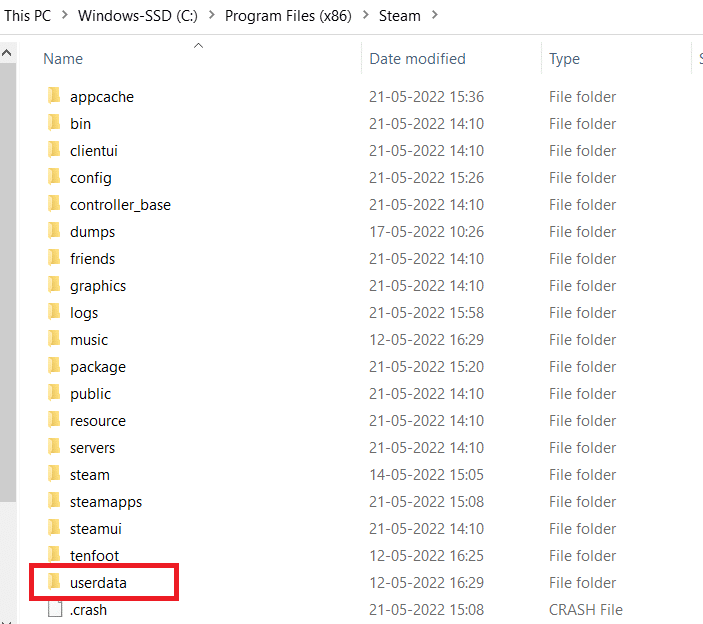703x624 pixels.
Task: Click the Steam breadcrumb segment
Action: [x=399, y=16]
